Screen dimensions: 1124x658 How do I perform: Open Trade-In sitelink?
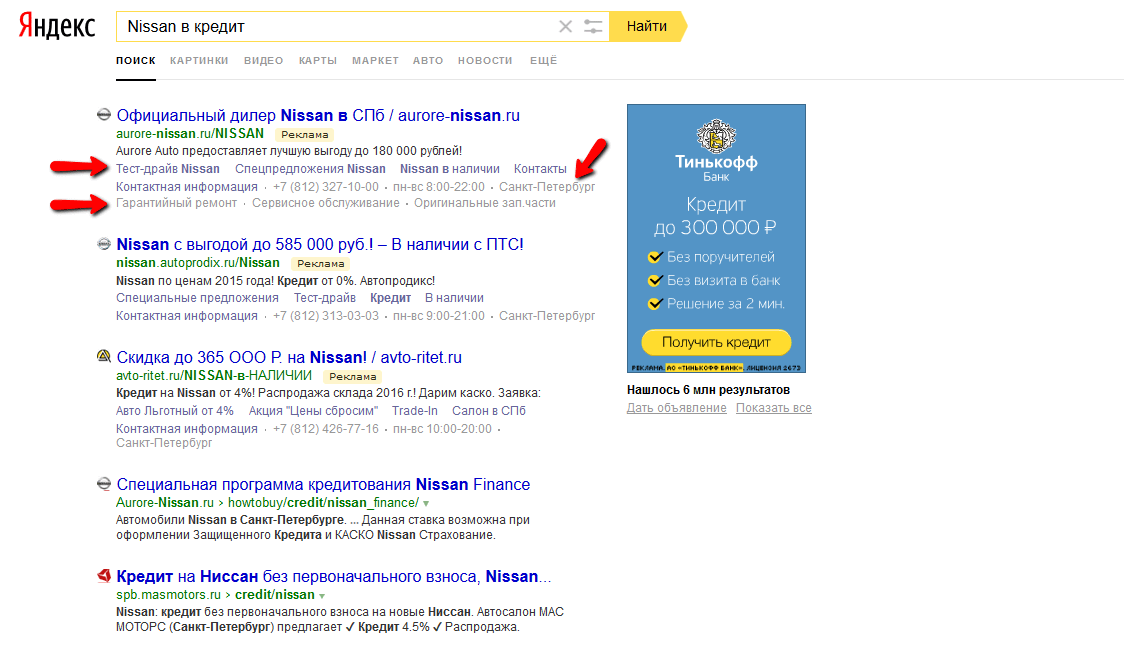click(x=415, y=411)
